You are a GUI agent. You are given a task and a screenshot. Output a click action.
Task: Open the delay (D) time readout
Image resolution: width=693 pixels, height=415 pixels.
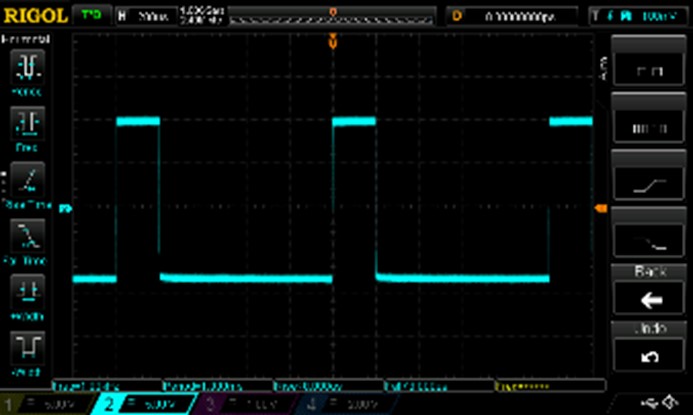point(513,16)
